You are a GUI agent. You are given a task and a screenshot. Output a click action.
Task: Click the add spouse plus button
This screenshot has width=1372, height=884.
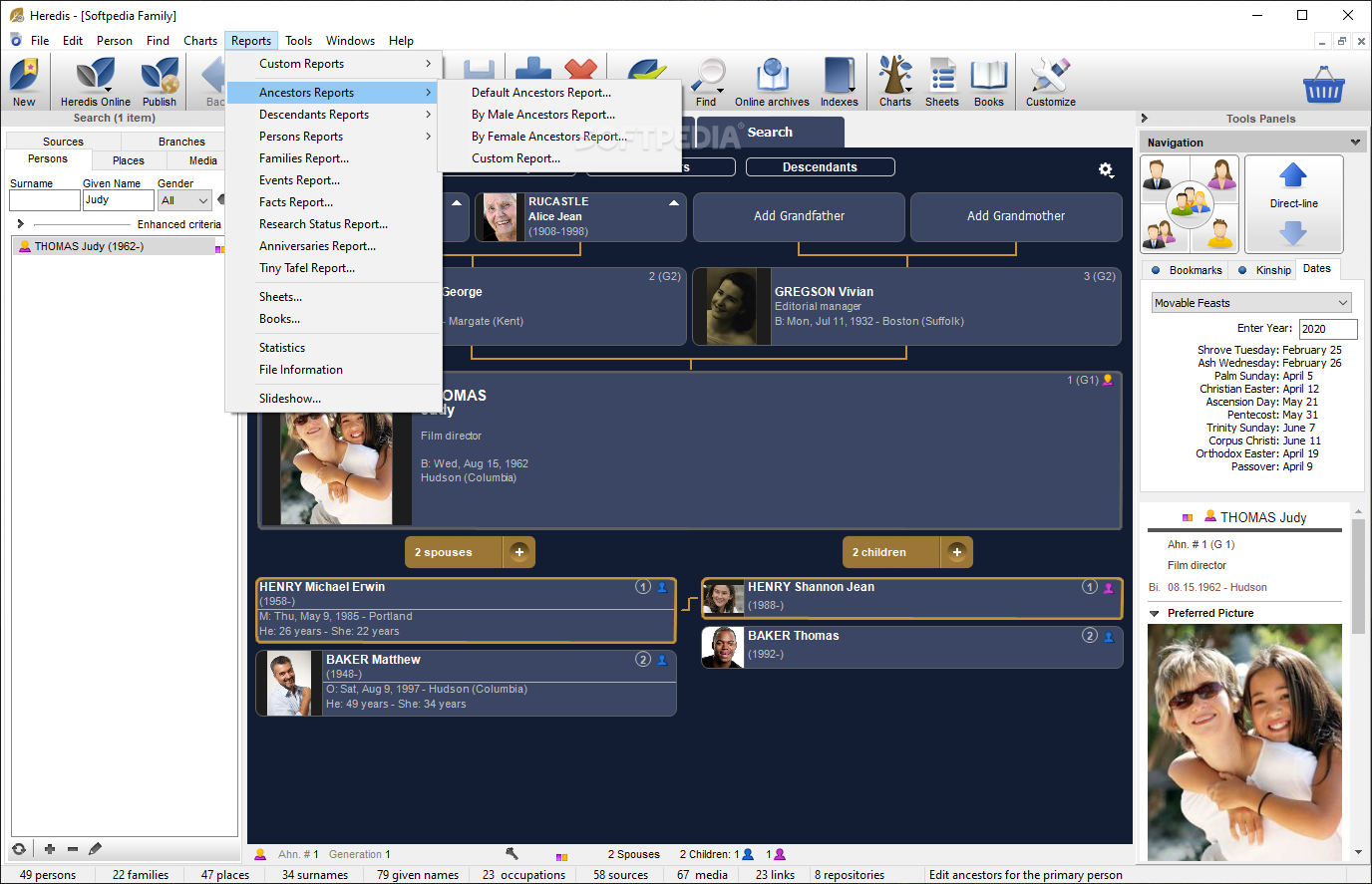pos(519,552)
